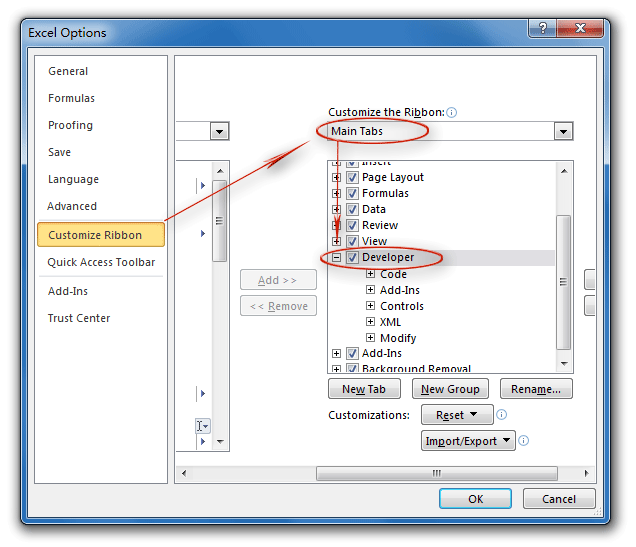The height and width of the screenshot is (547, 636).
Task: Open the Formulas options category in sidebar
Action: [x=71, y=98]
